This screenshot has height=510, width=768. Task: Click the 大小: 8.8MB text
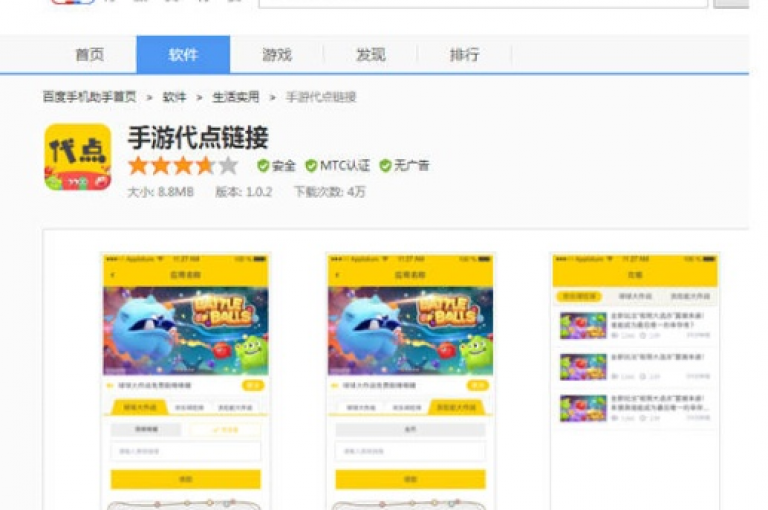(x=161, y=192)
